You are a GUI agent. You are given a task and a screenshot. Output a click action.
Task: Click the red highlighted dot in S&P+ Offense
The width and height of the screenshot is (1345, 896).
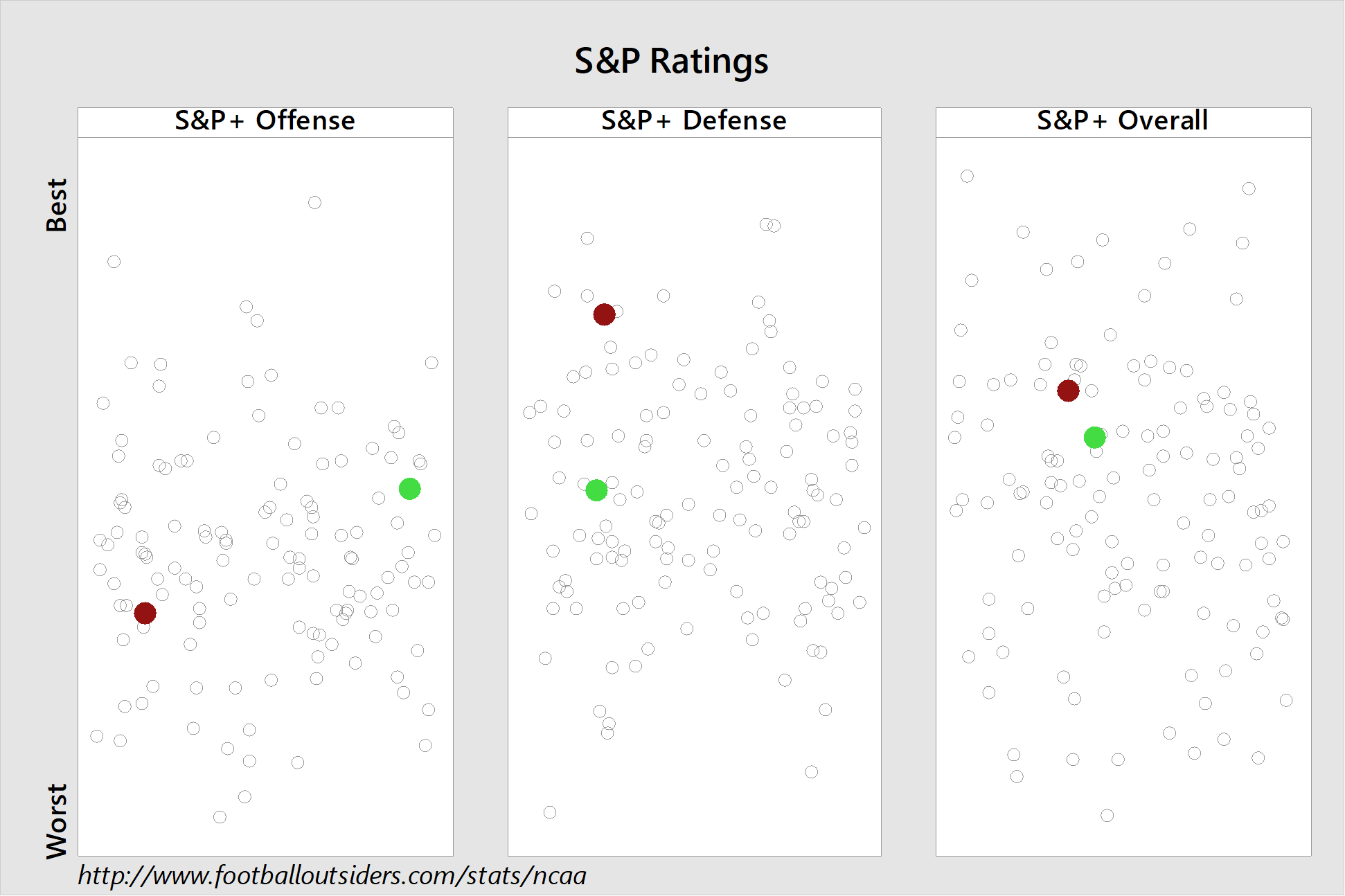pyautogui.click(x=145, y=613)
